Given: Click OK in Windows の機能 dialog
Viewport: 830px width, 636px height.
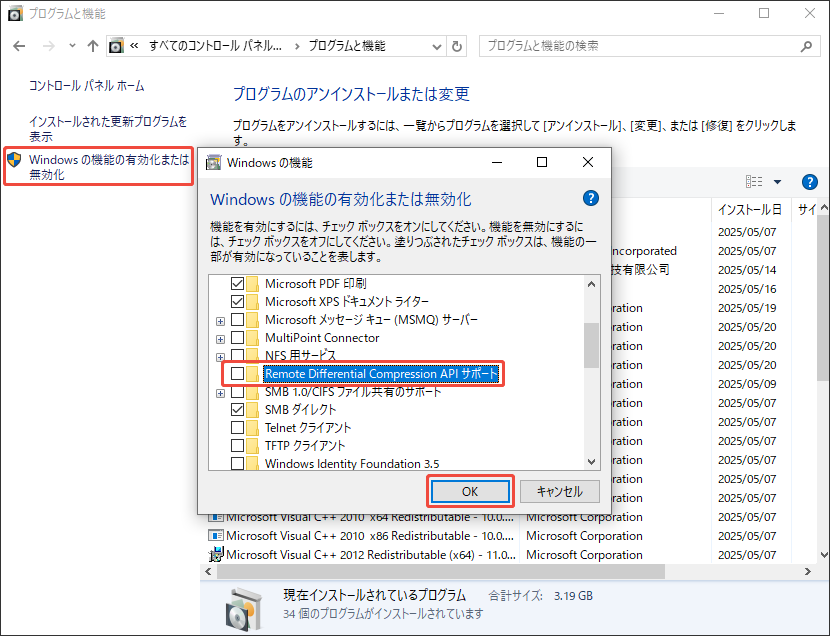Looking at the screenshot, I should pyautogui.click(x=470, y=492).
